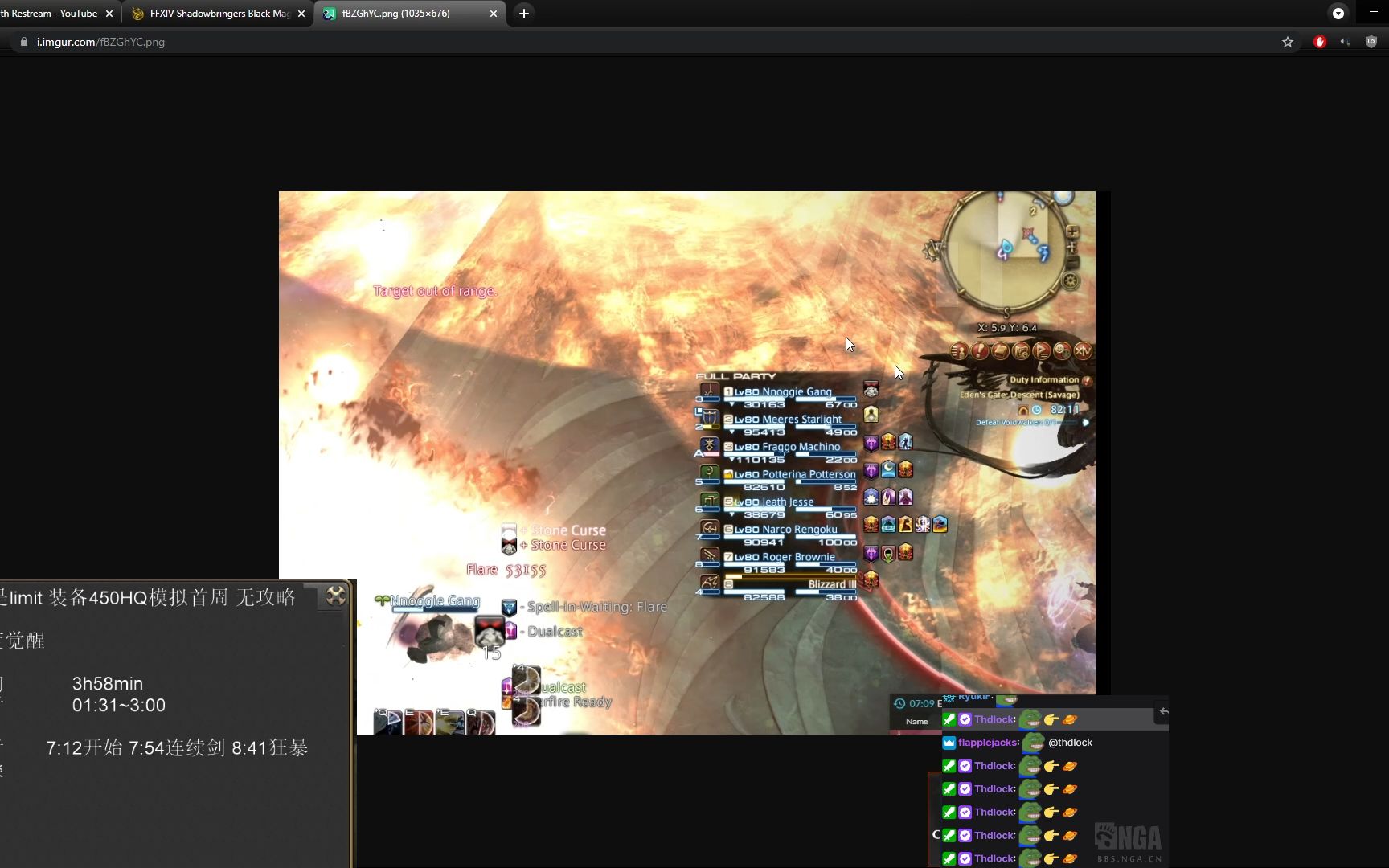Open a new browser tab
This screenshot has width=1389, height=868.
click(524, 14)
